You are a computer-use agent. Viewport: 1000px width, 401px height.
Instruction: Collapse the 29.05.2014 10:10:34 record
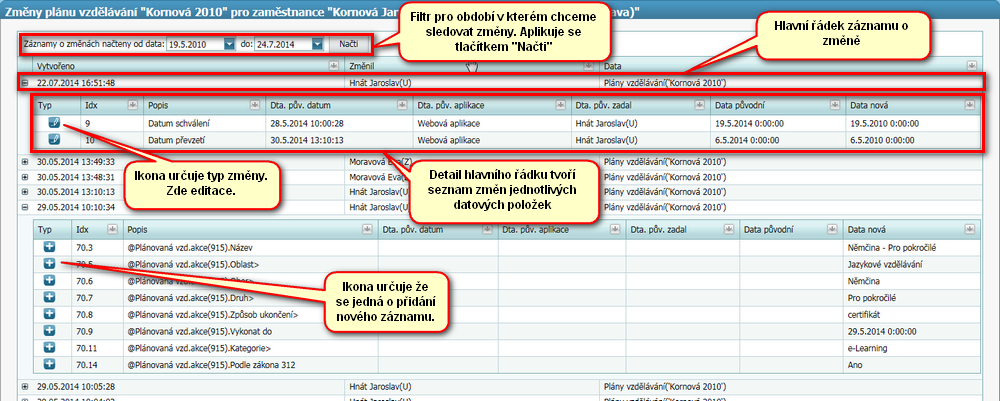[26, 207]
